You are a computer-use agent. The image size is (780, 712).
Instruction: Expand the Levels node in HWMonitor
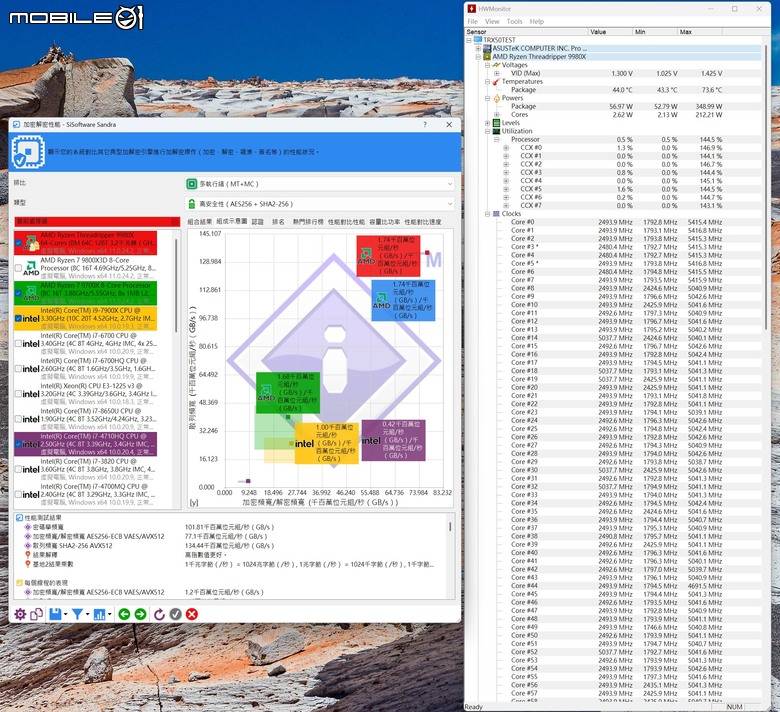488,123
